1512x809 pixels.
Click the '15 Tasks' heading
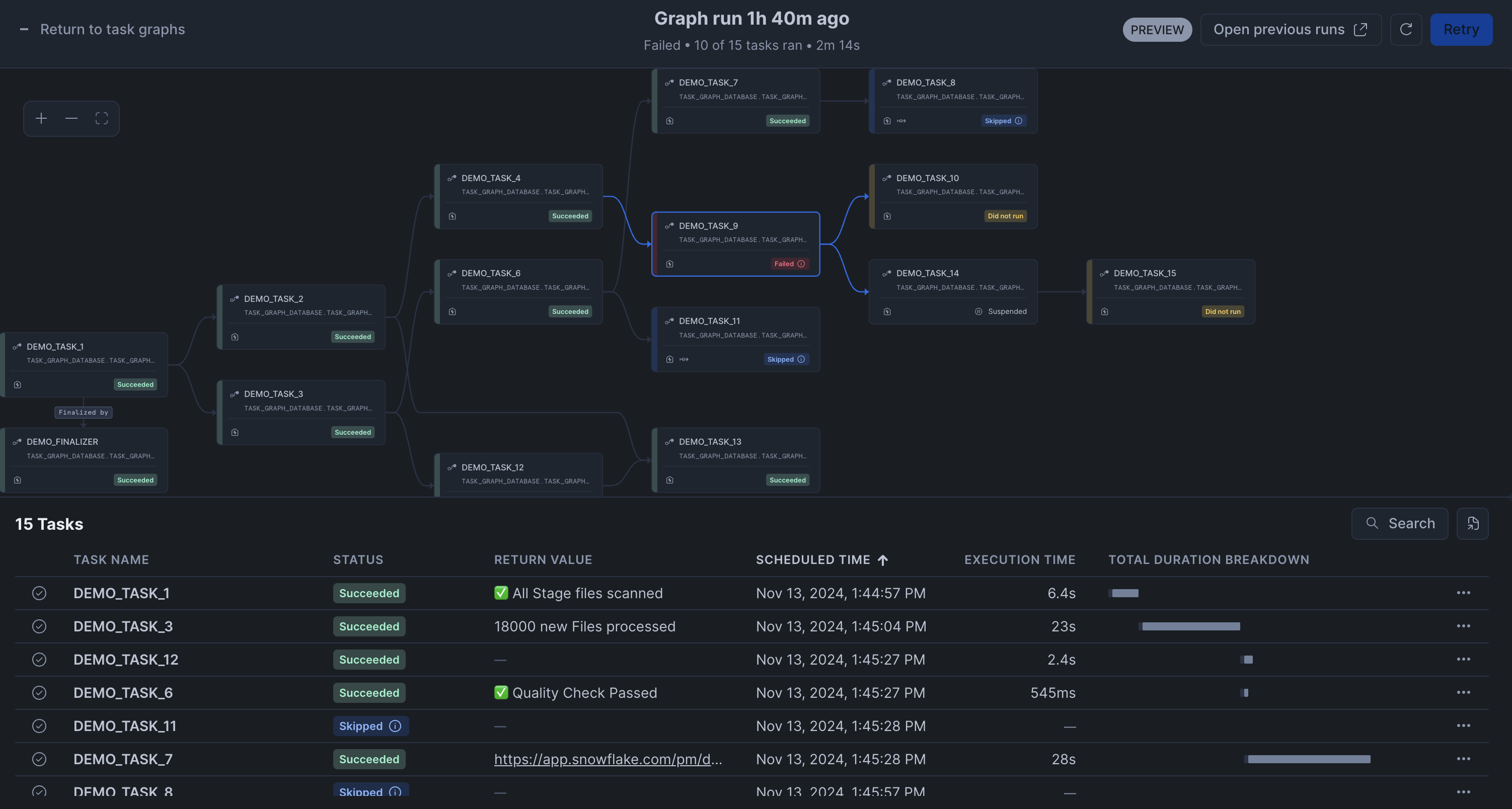49,524
